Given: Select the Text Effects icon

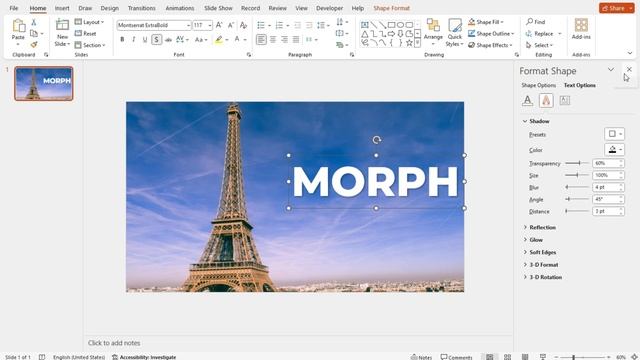Looking at the screenshot, I should click(x=546, y=100).
